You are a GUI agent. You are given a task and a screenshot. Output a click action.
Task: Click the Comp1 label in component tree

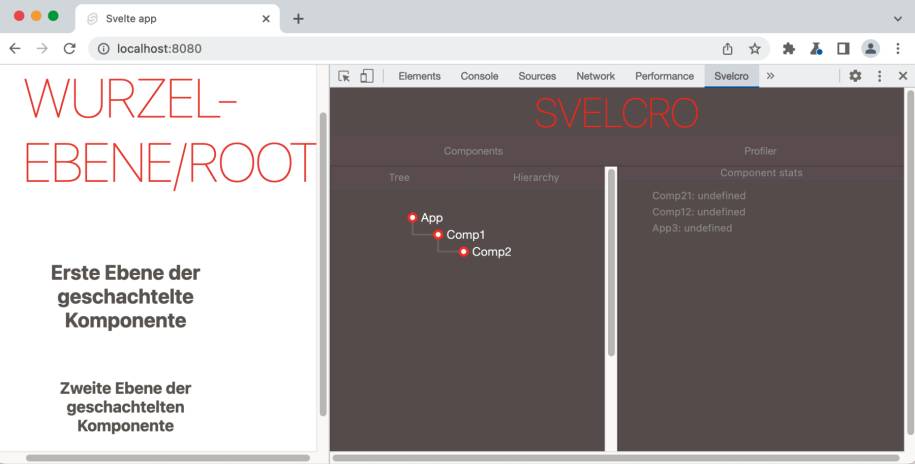click(x=466, y=235)
